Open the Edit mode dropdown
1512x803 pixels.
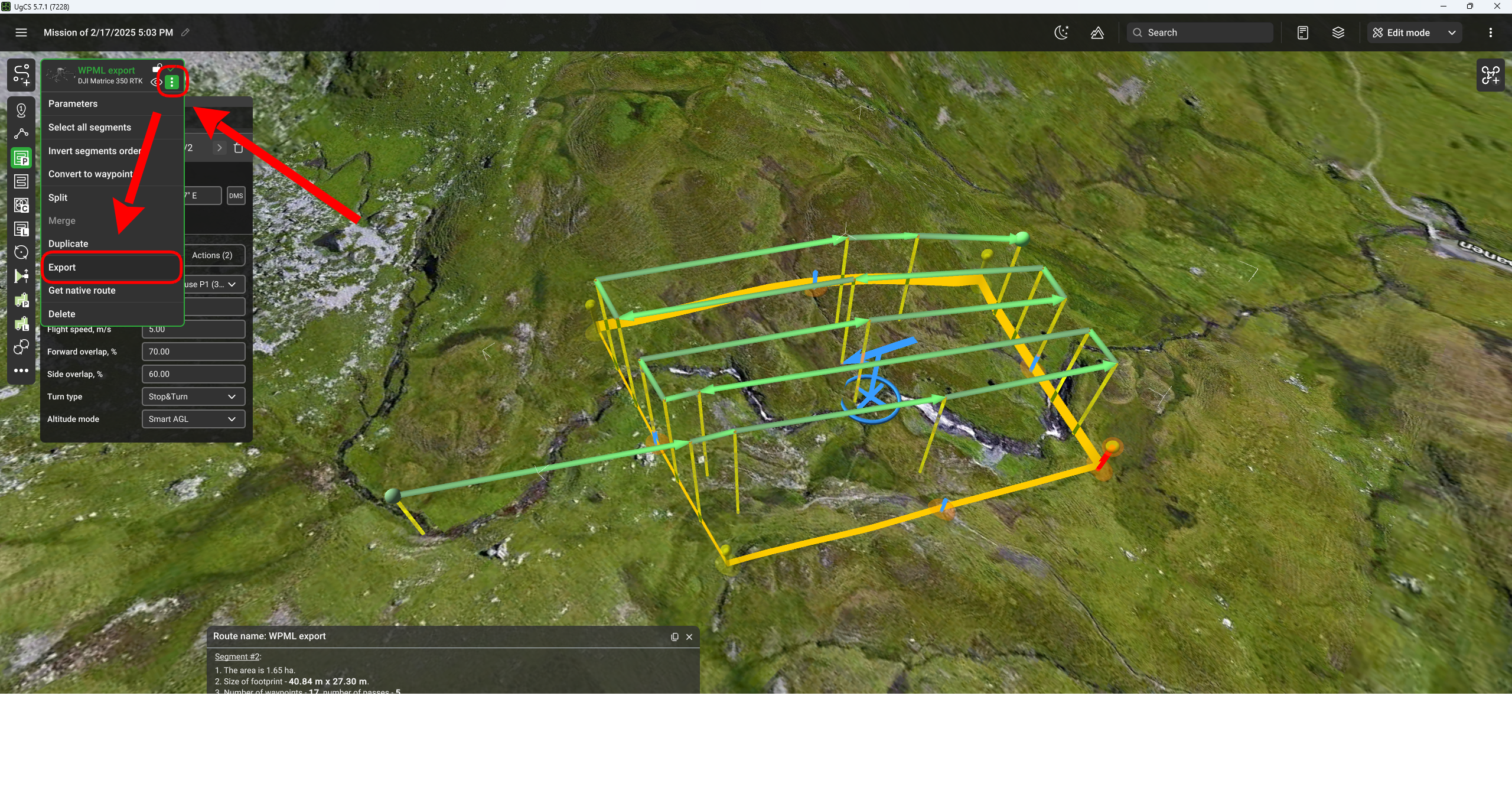click(1414, 33)
